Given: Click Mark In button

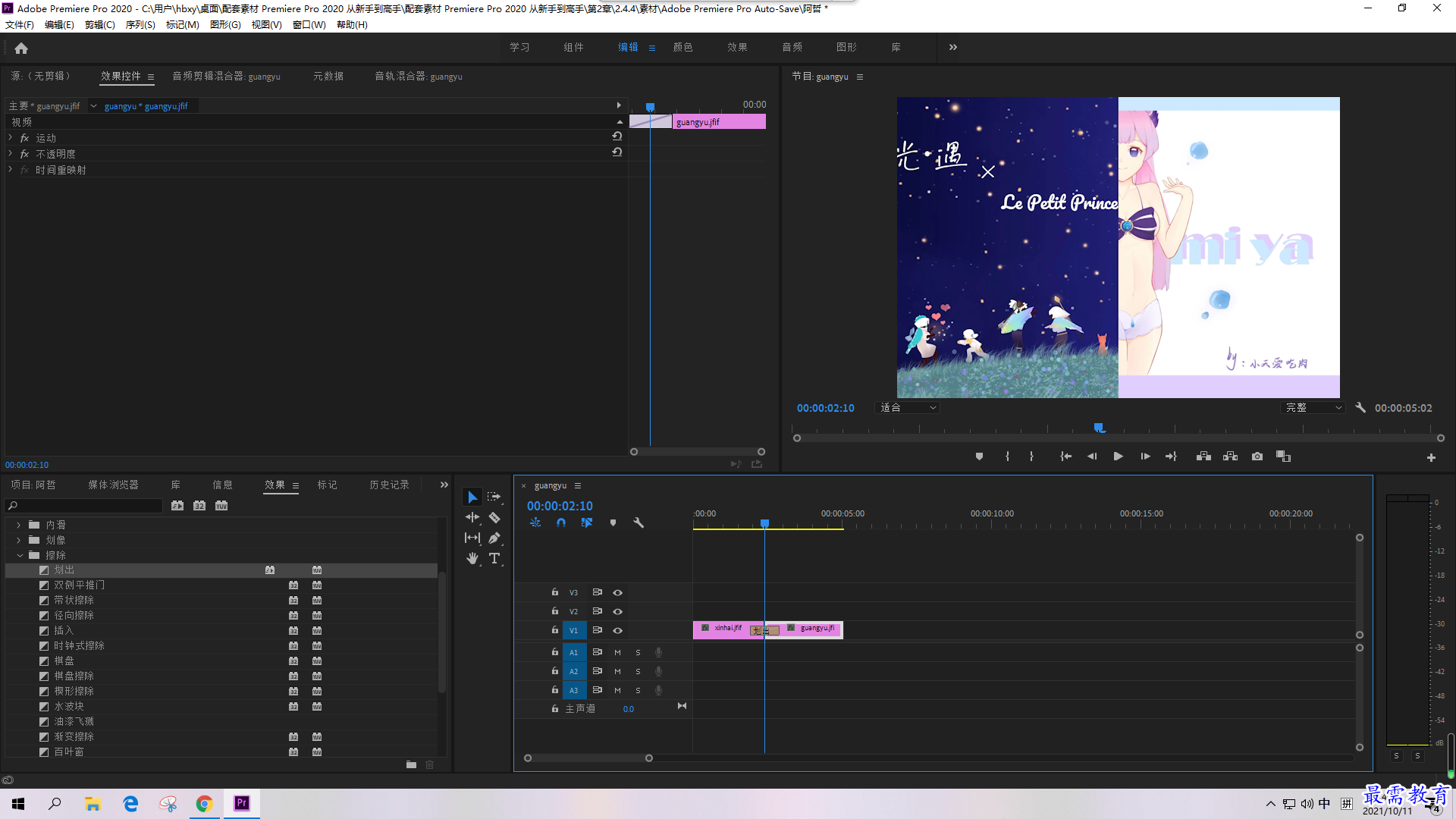Looking at the screenshot, I should tap(1007, 457).
